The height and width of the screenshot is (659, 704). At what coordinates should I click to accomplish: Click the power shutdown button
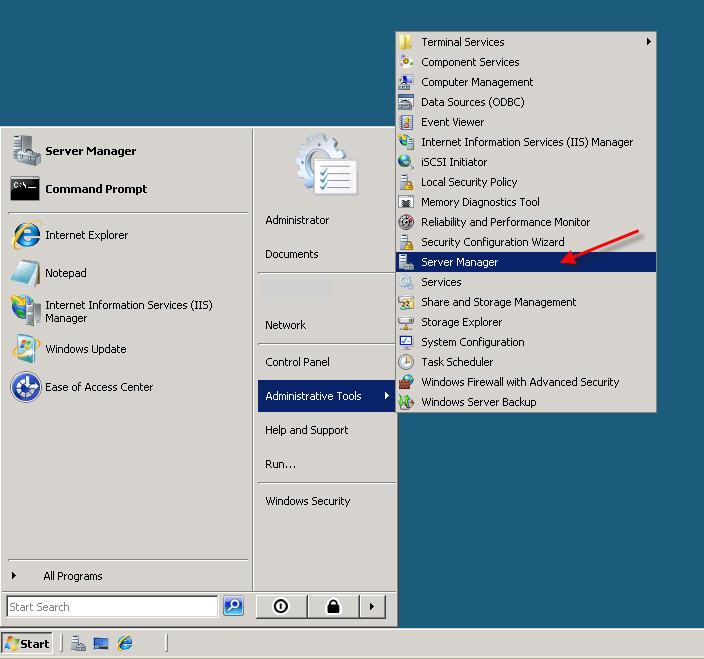pos(281,606)
